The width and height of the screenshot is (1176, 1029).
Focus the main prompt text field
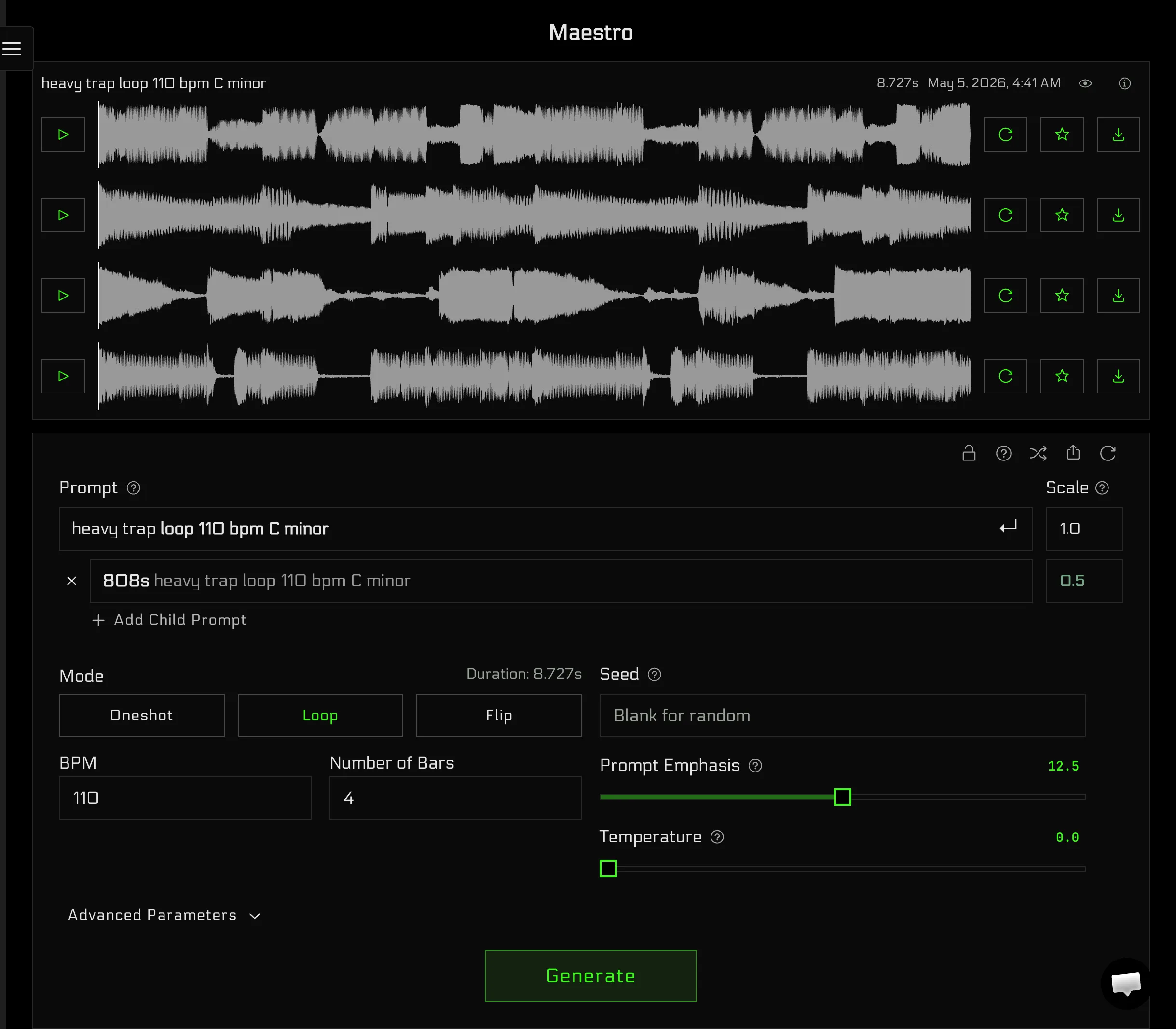point(545,528)
